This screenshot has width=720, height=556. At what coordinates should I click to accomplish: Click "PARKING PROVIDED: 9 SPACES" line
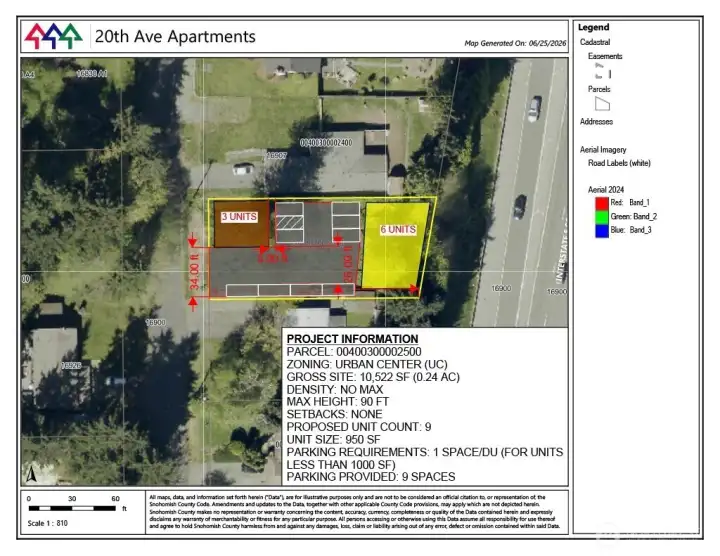click(x=371, y=477)
